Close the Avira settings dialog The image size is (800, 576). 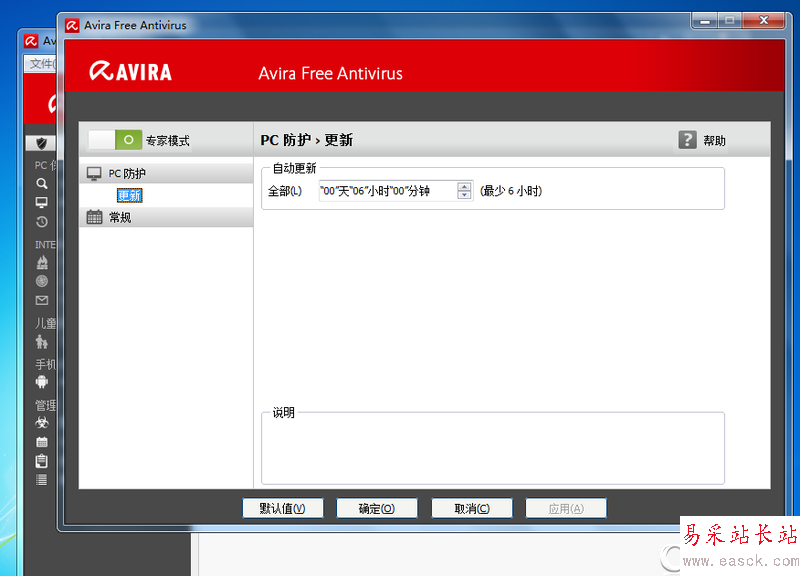pyautogui.click(x=764, y=20)
